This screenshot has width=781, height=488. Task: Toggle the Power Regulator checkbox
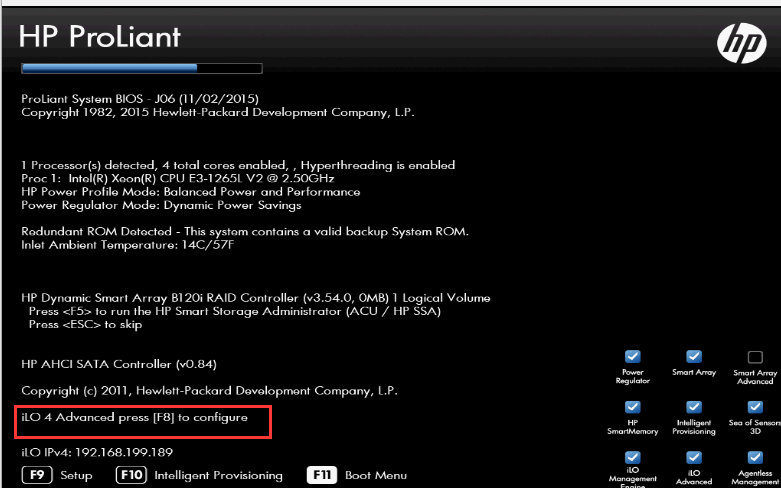pyautogui.click(x=632, y=357)
